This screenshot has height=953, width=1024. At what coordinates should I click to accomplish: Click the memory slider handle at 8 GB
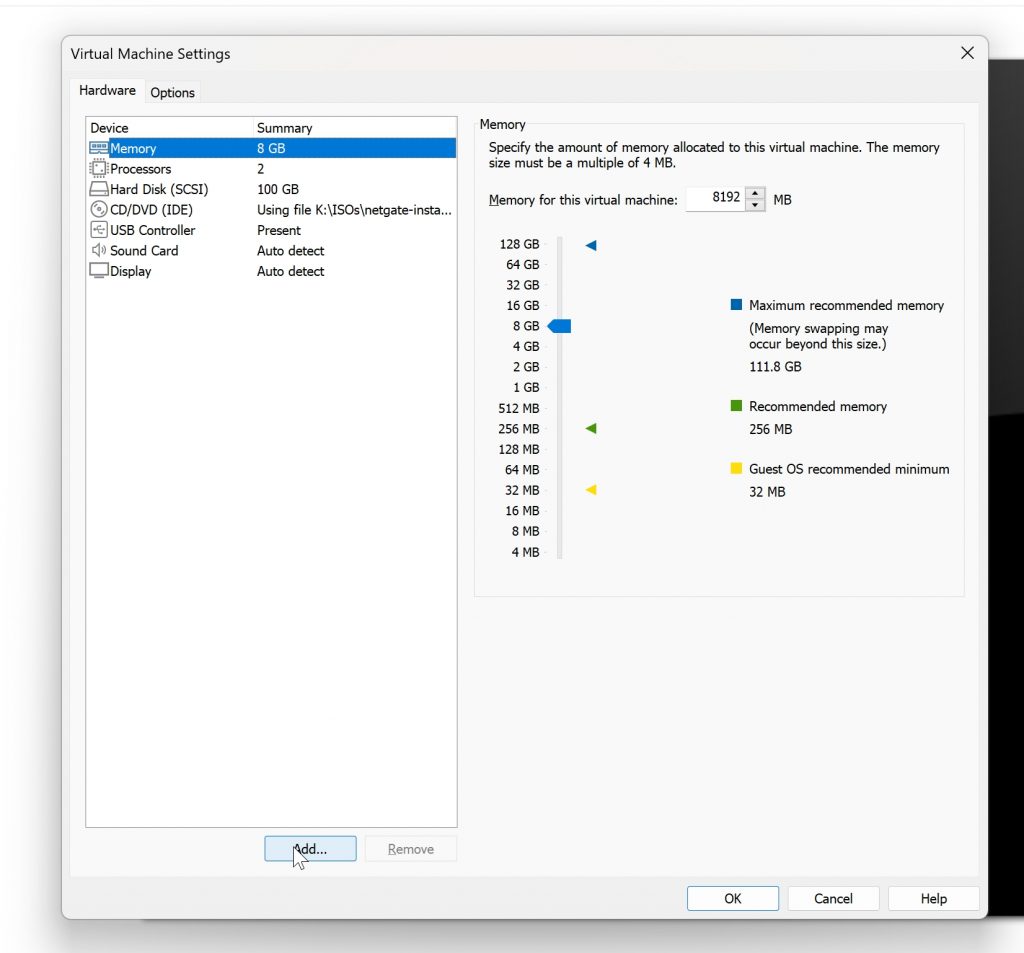(x=560, y=326)
